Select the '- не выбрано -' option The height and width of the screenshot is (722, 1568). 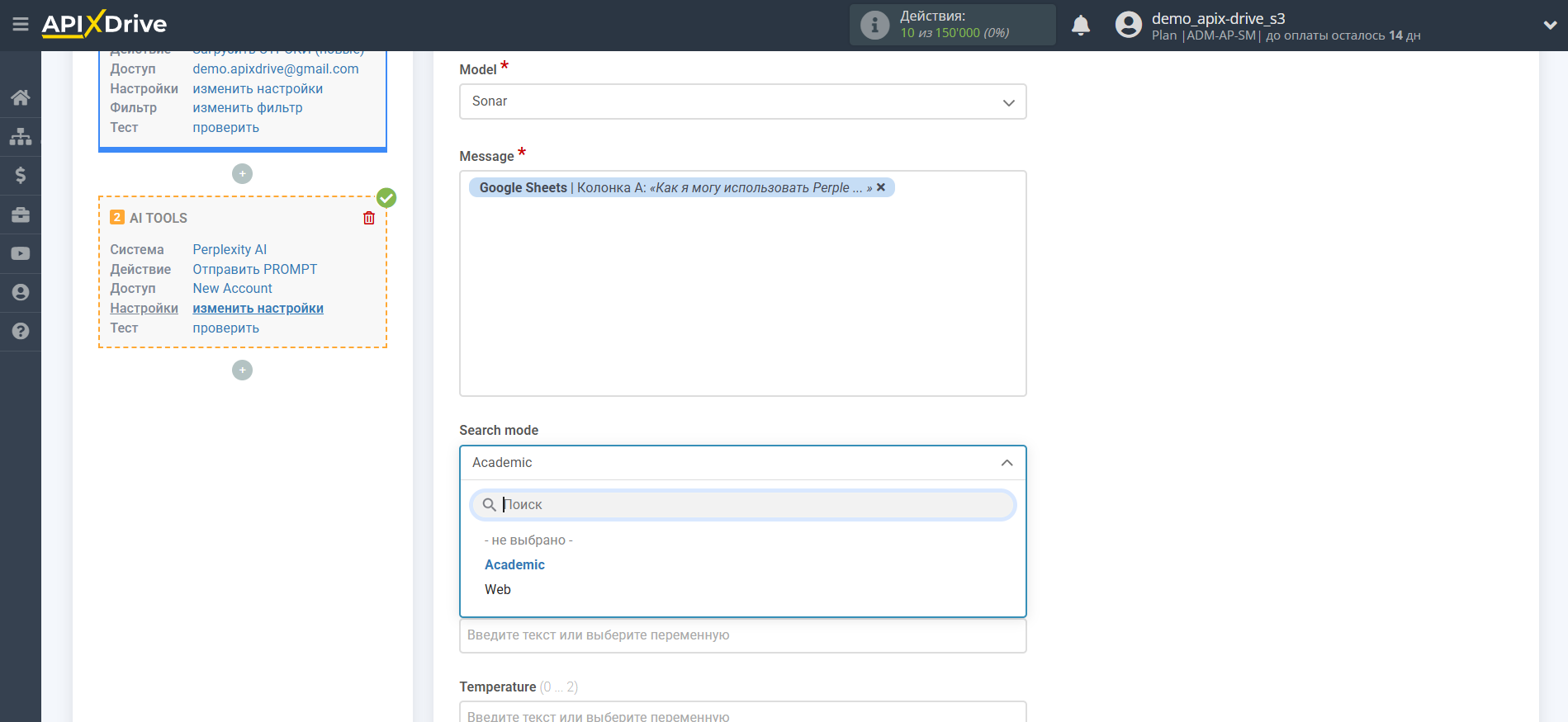[x=528, y=540]
